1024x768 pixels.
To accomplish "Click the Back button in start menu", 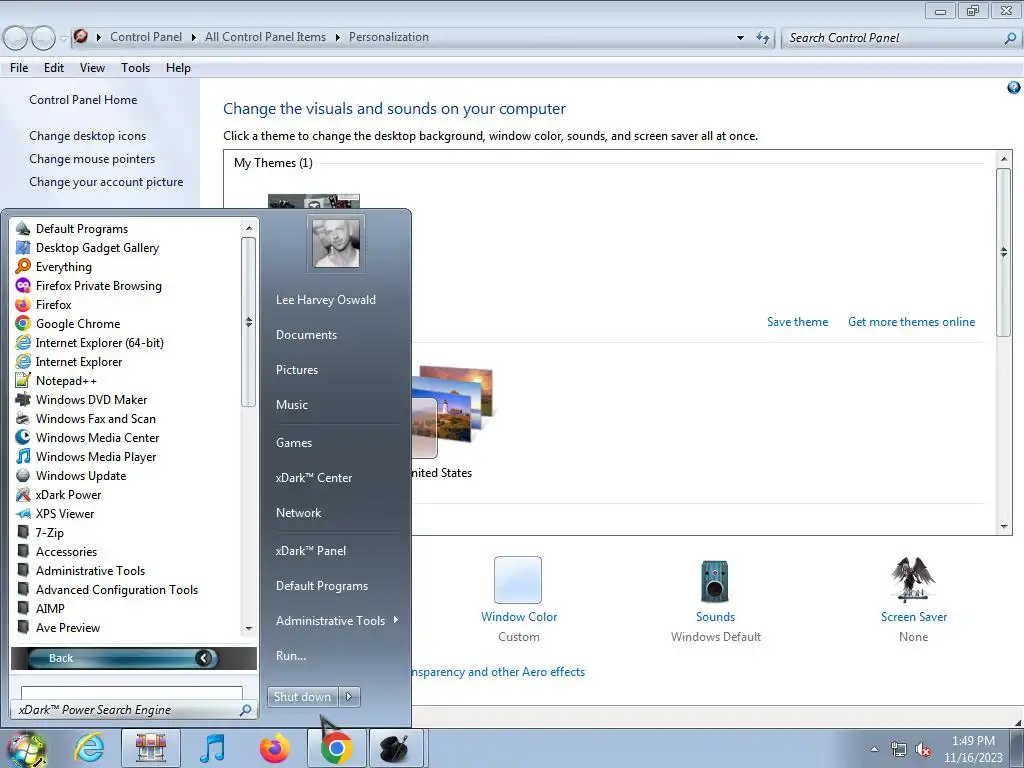I will click(124, 658).
